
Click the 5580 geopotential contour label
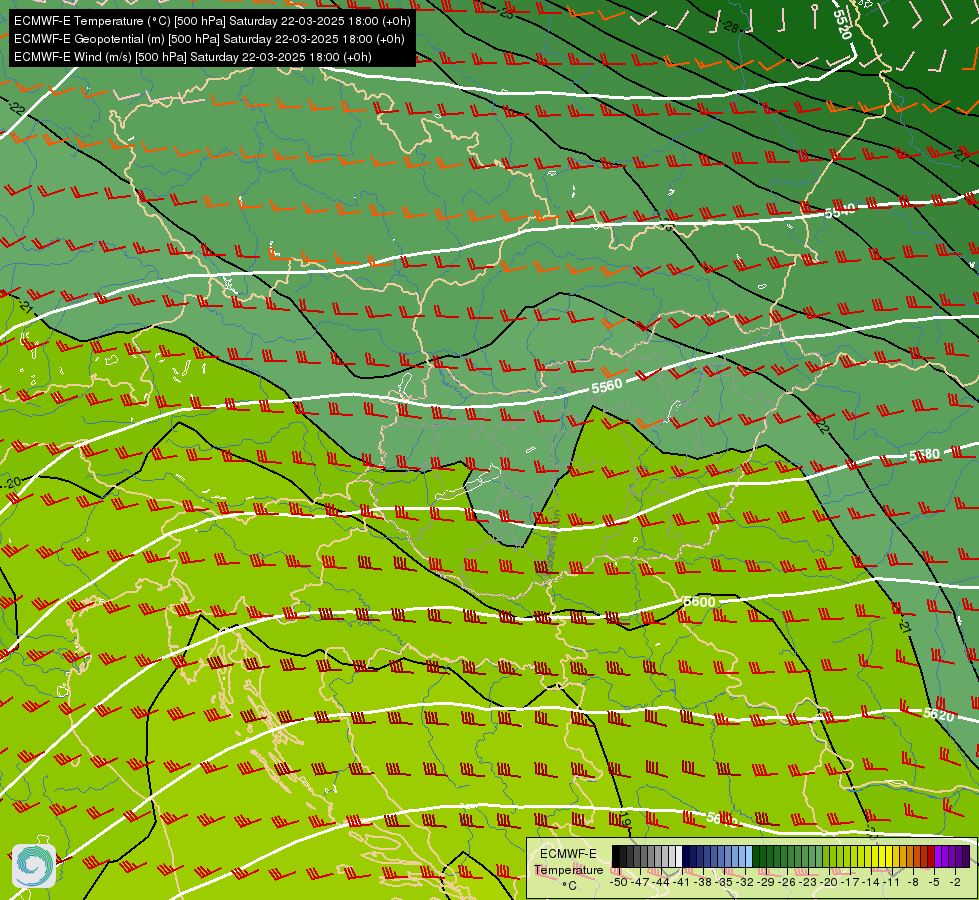click(x=924, y=455)
